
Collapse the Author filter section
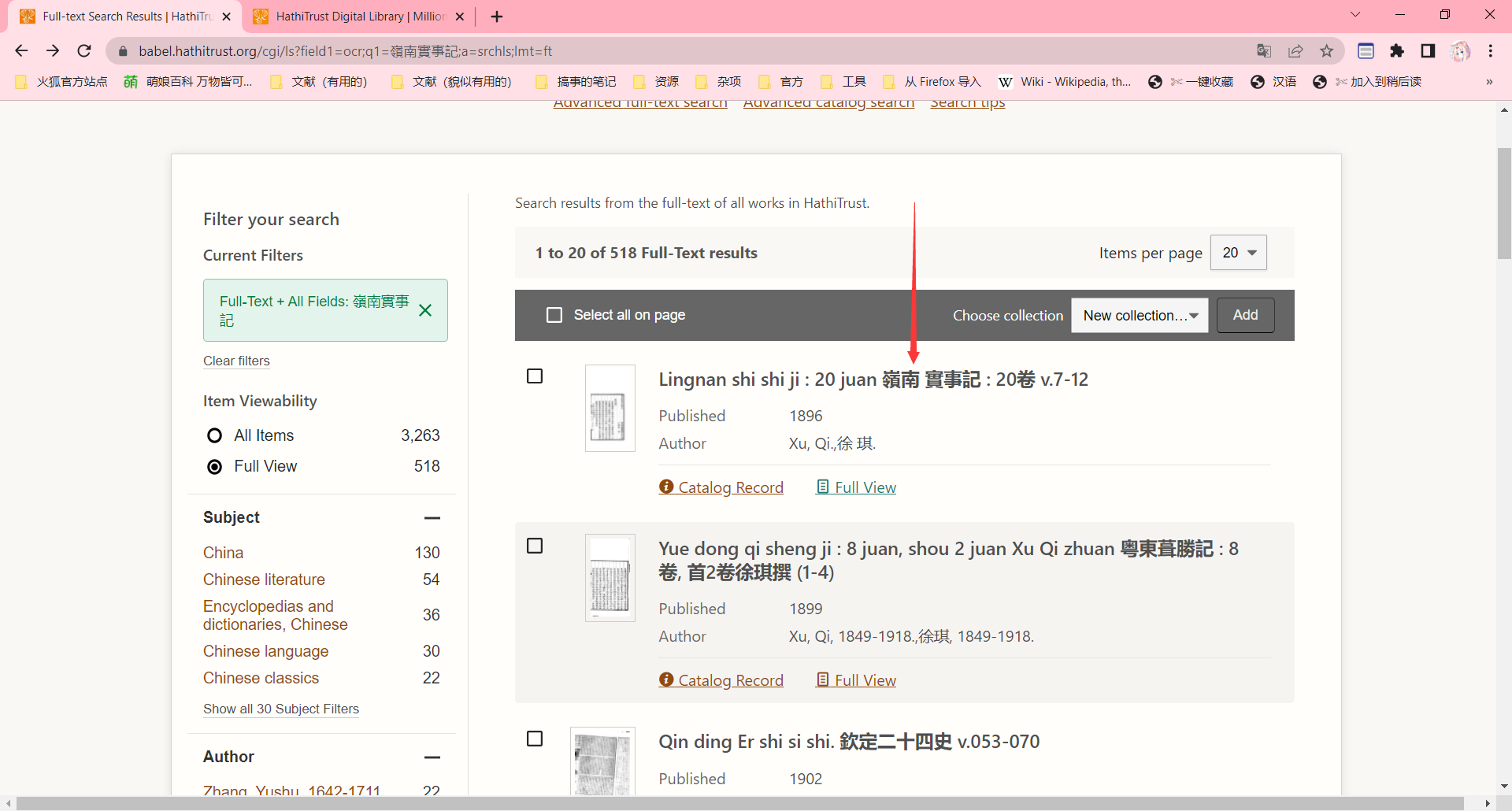tap(432, 757)
